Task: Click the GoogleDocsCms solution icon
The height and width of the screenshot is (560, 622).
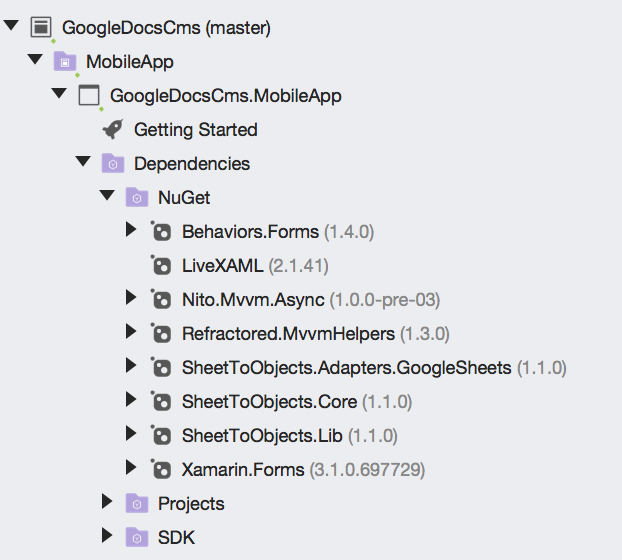Action: click(41, 27)
